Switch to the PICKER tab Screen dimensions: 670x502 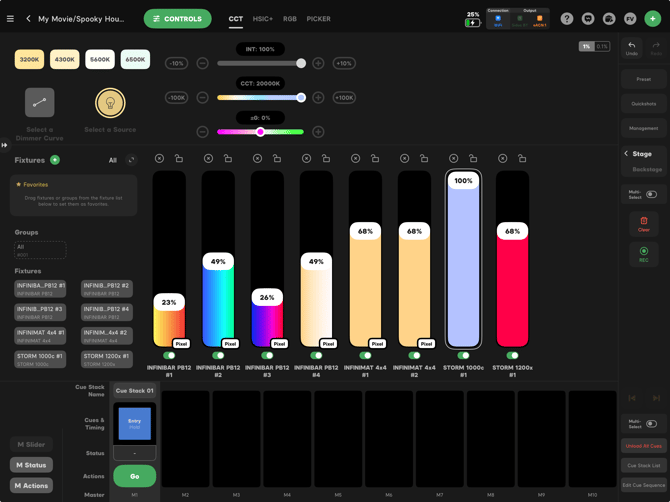coord(318,19)
